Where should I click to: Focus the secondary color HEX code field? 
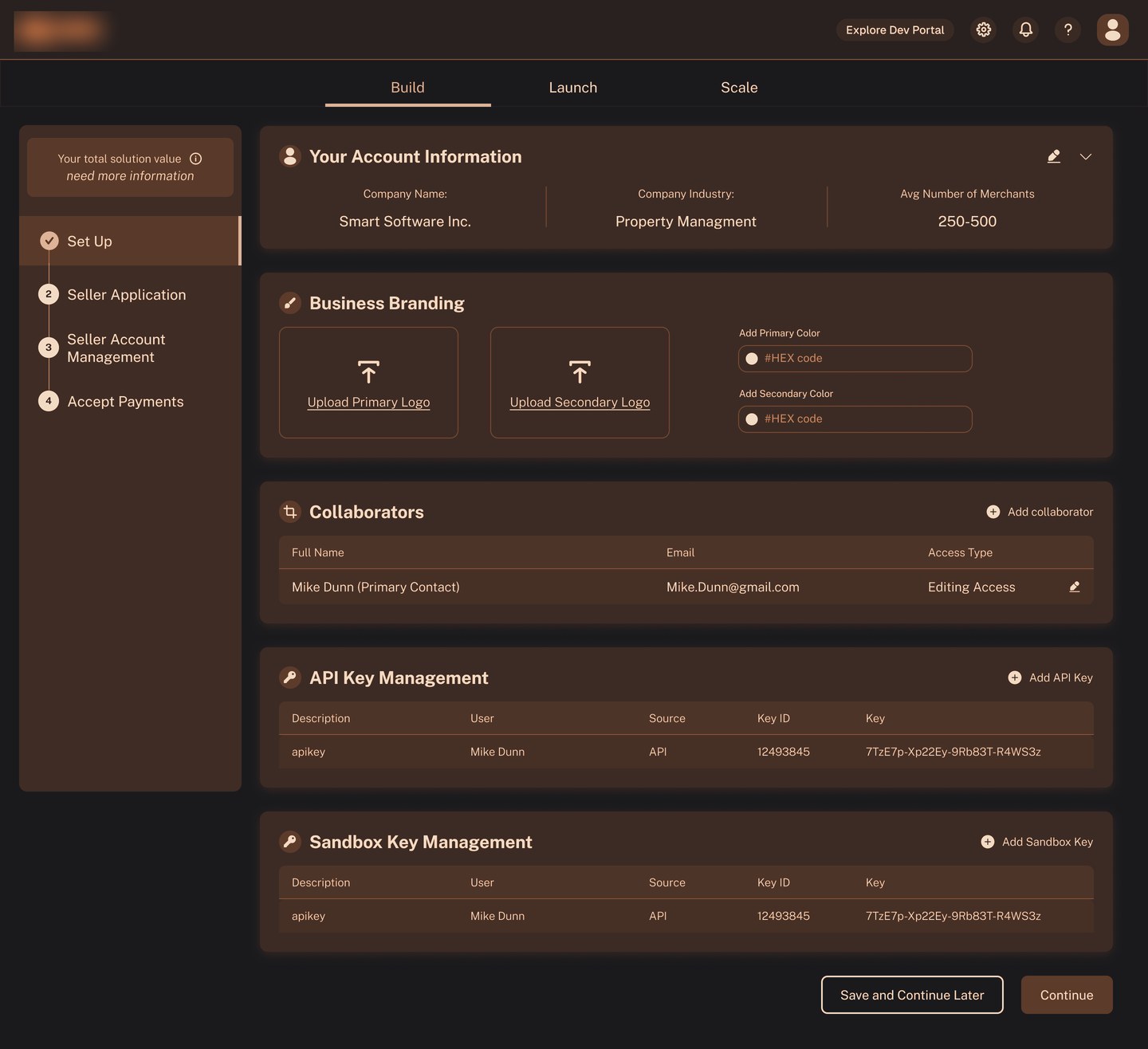point(855,419)
